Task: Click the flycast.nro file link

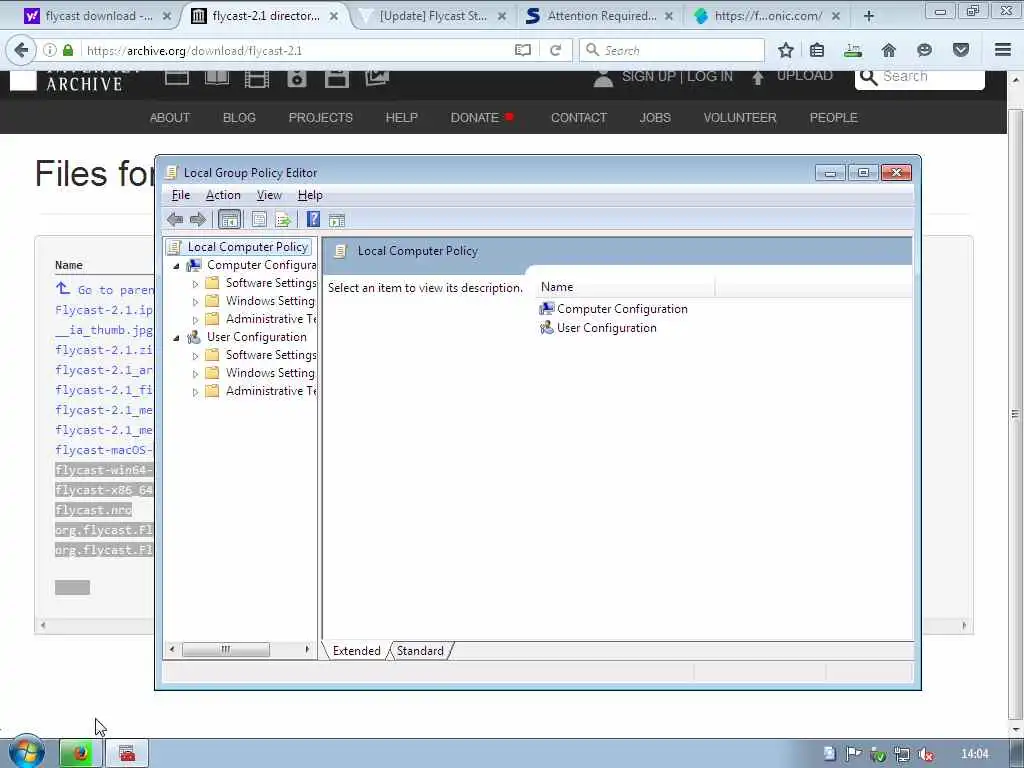Action: [93, 510]
